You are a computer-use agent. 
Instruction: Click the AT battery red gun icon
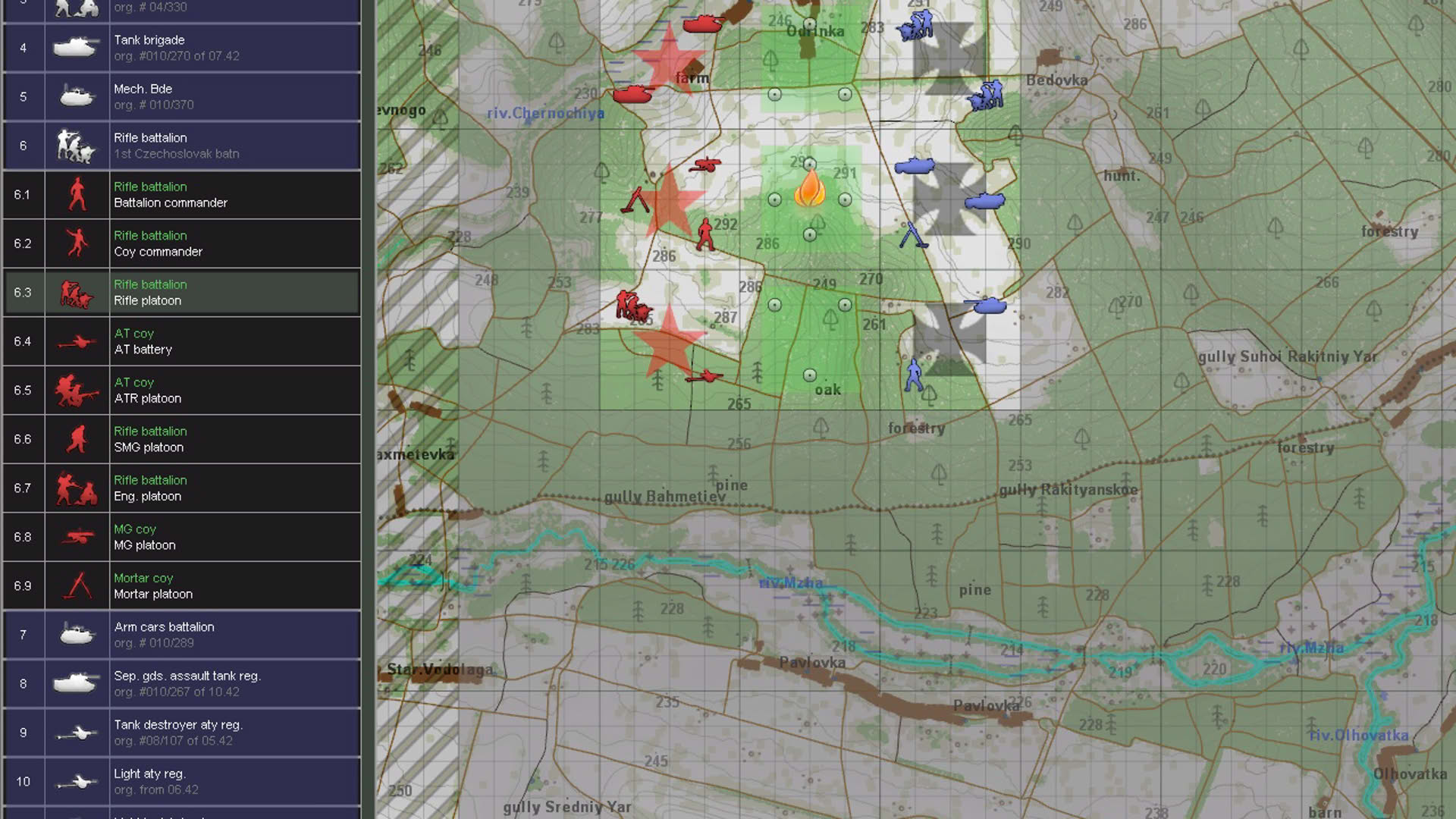coord(77,342)
